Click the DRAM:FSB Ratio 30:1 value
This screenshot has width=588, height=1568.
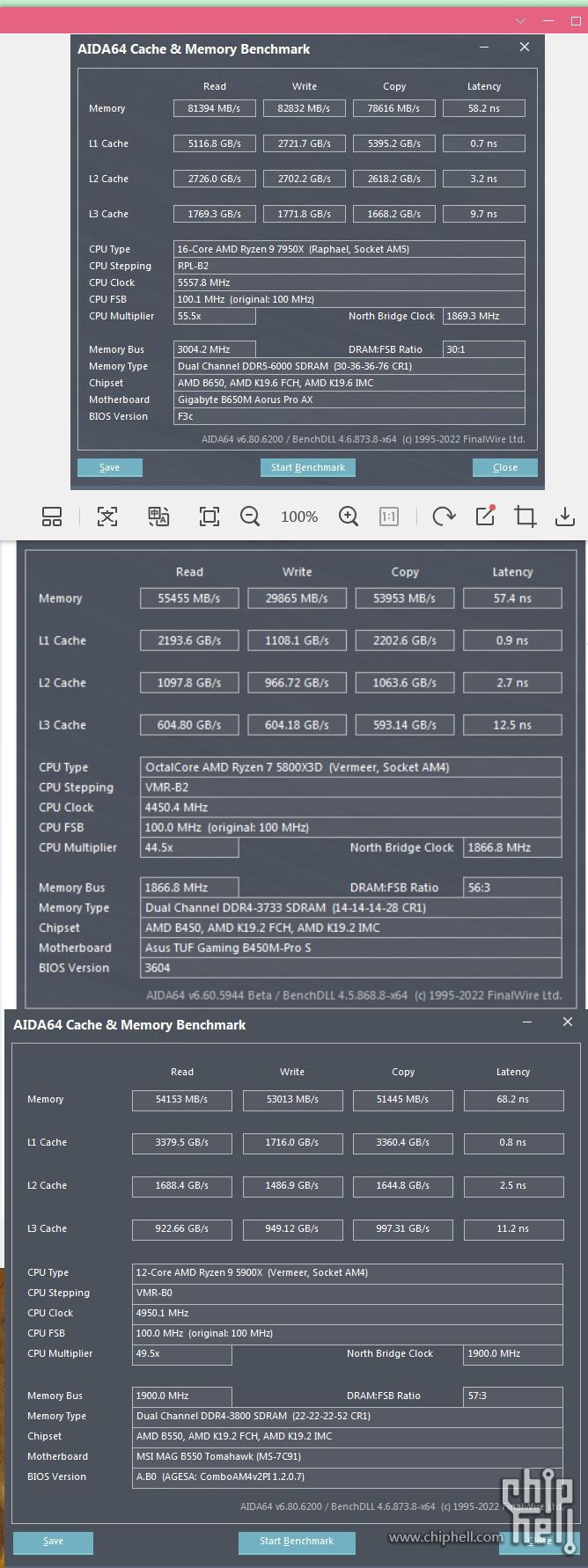(x=484, y=349)
